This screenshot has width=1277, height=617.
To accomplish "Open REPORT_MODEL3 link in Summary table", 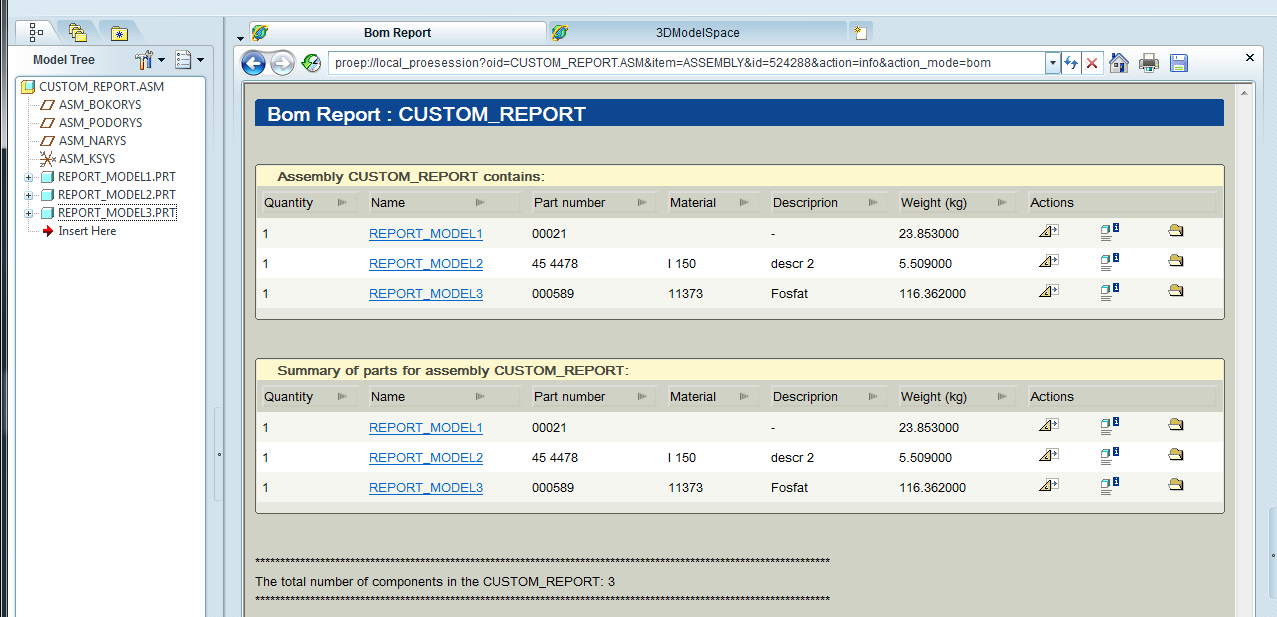I will pyautogui.click(x=426, y=488).
